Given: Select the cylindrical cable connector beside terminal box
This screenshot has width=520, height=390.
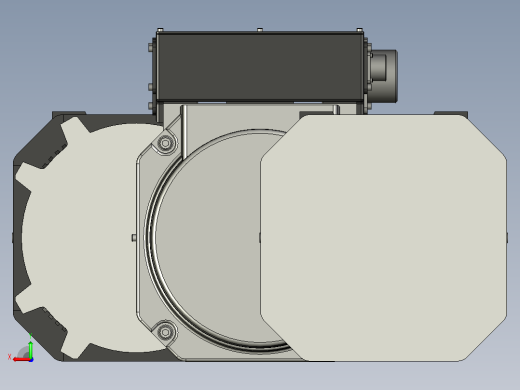Looking at the screenshot, I should point(384,76).
